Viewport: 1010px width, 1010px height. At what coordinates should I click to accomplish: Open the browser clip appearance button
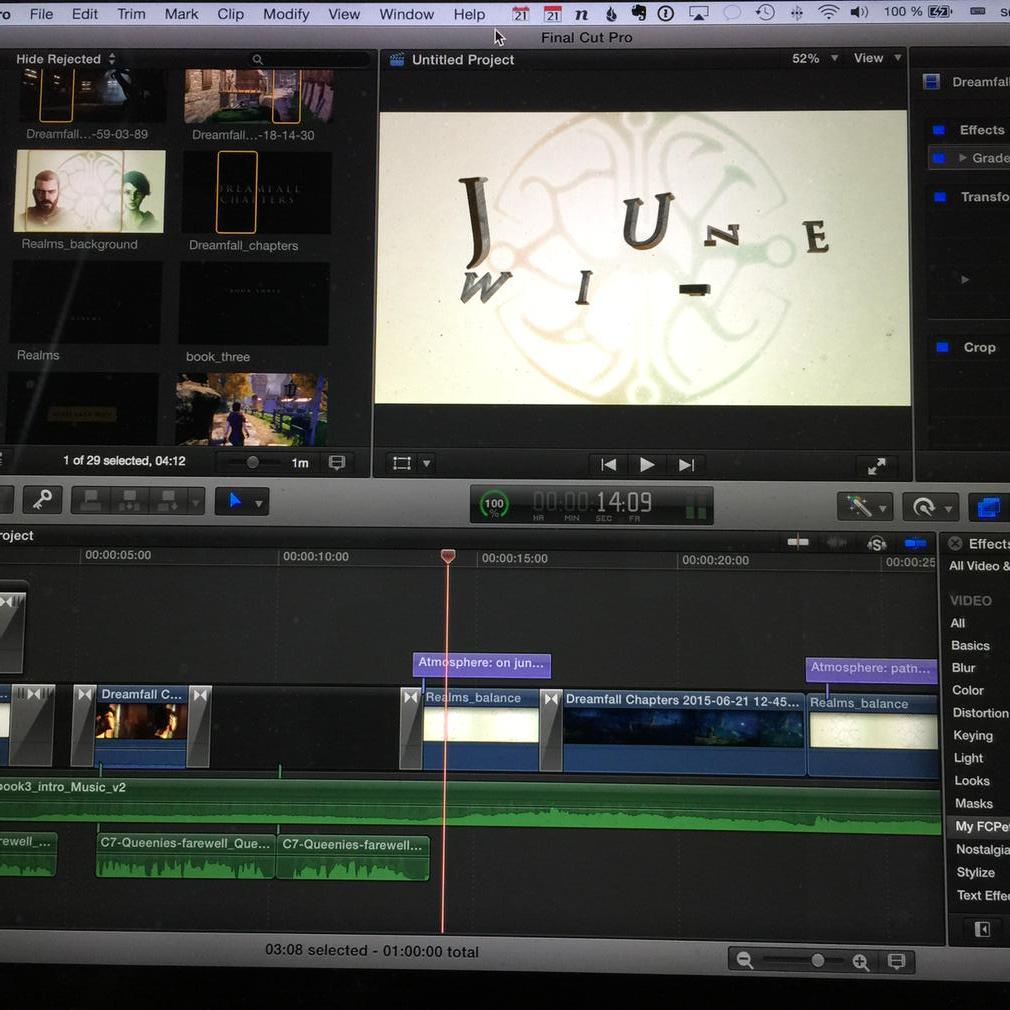pos(336,462)
